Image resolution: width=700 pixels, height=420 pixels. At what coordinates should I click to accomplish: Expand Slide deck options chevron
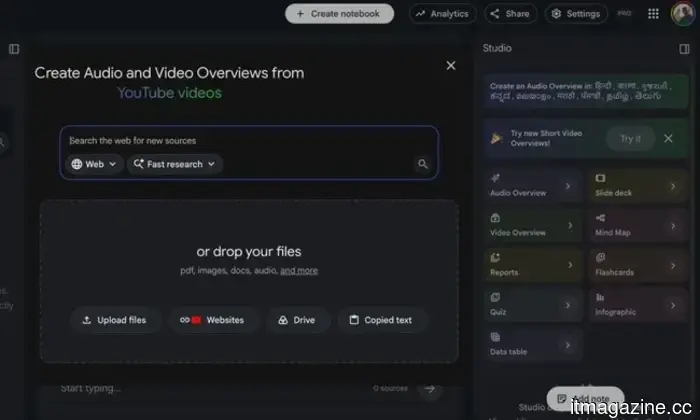pos(673,186)
